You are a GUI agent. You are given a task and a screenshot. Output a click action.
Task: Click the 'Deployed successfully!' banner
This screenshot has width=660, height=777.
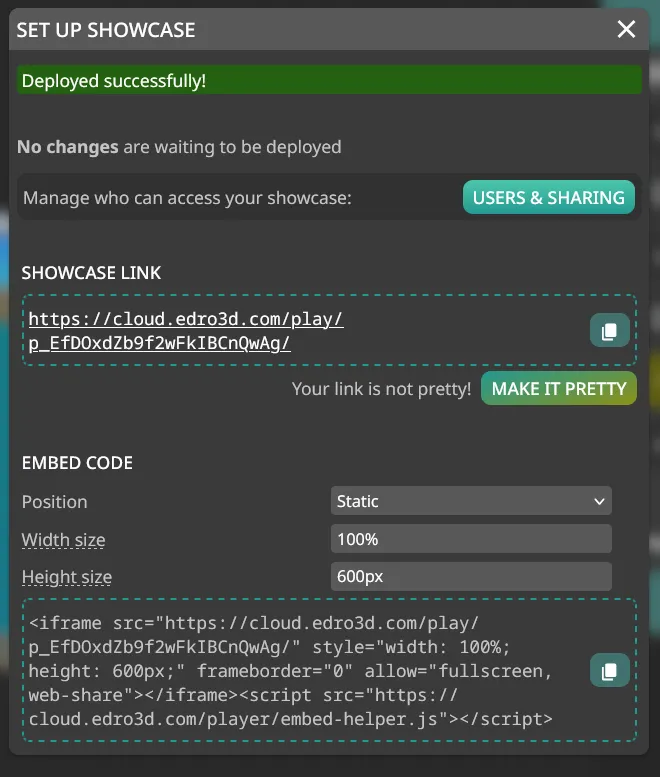(x=330, y=80)
